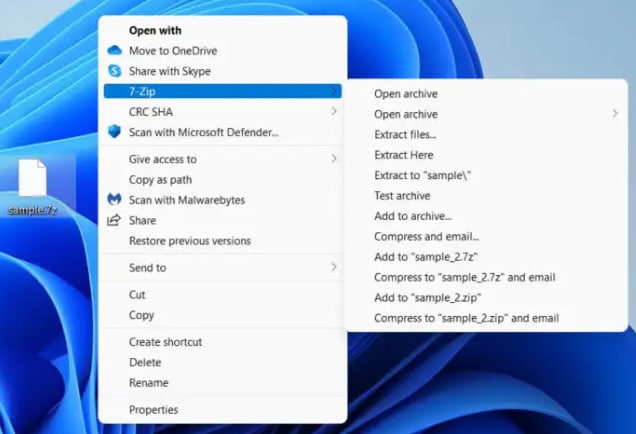Expand the Send to submenu chevron

coord(333,267)
